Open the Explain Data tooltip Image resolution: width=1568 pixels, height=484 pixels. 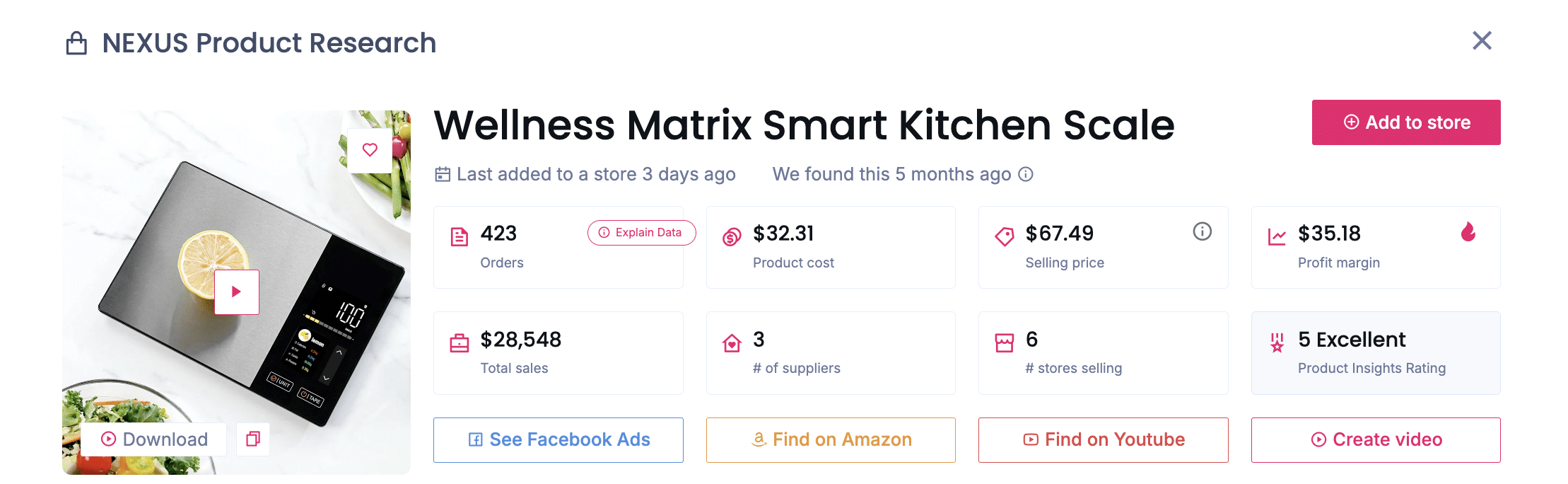click(x=640, y=233)
